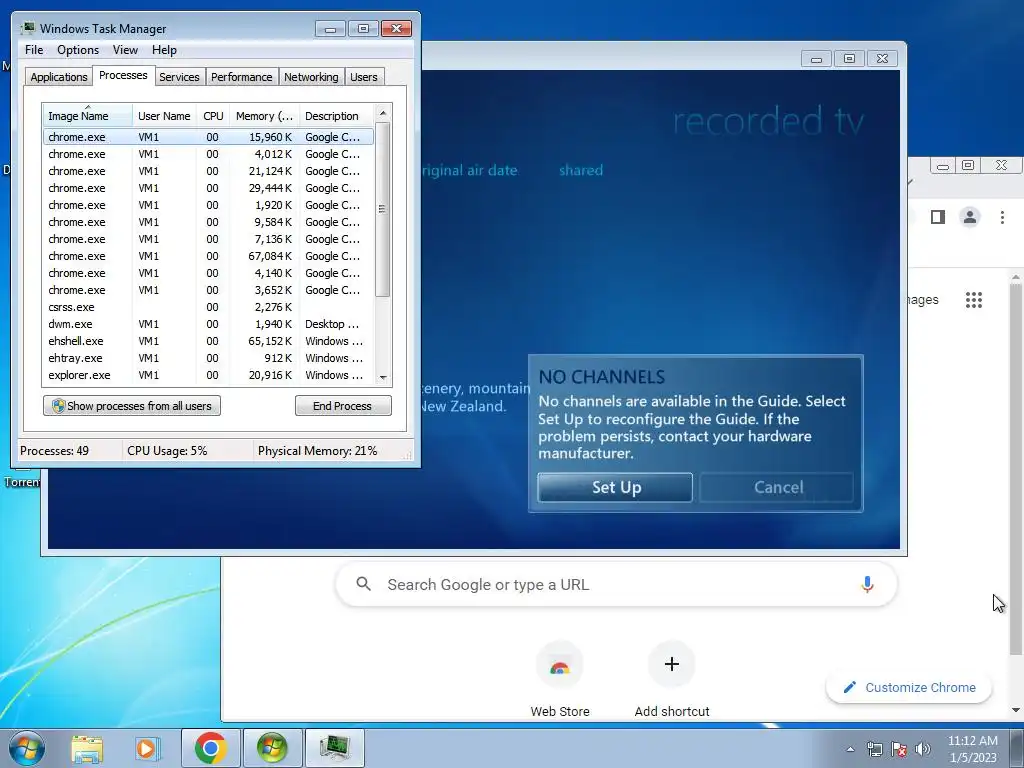This screenshot has height=768, width=1024.
Task: Switch to the Services tab
Action: [179, 77]
